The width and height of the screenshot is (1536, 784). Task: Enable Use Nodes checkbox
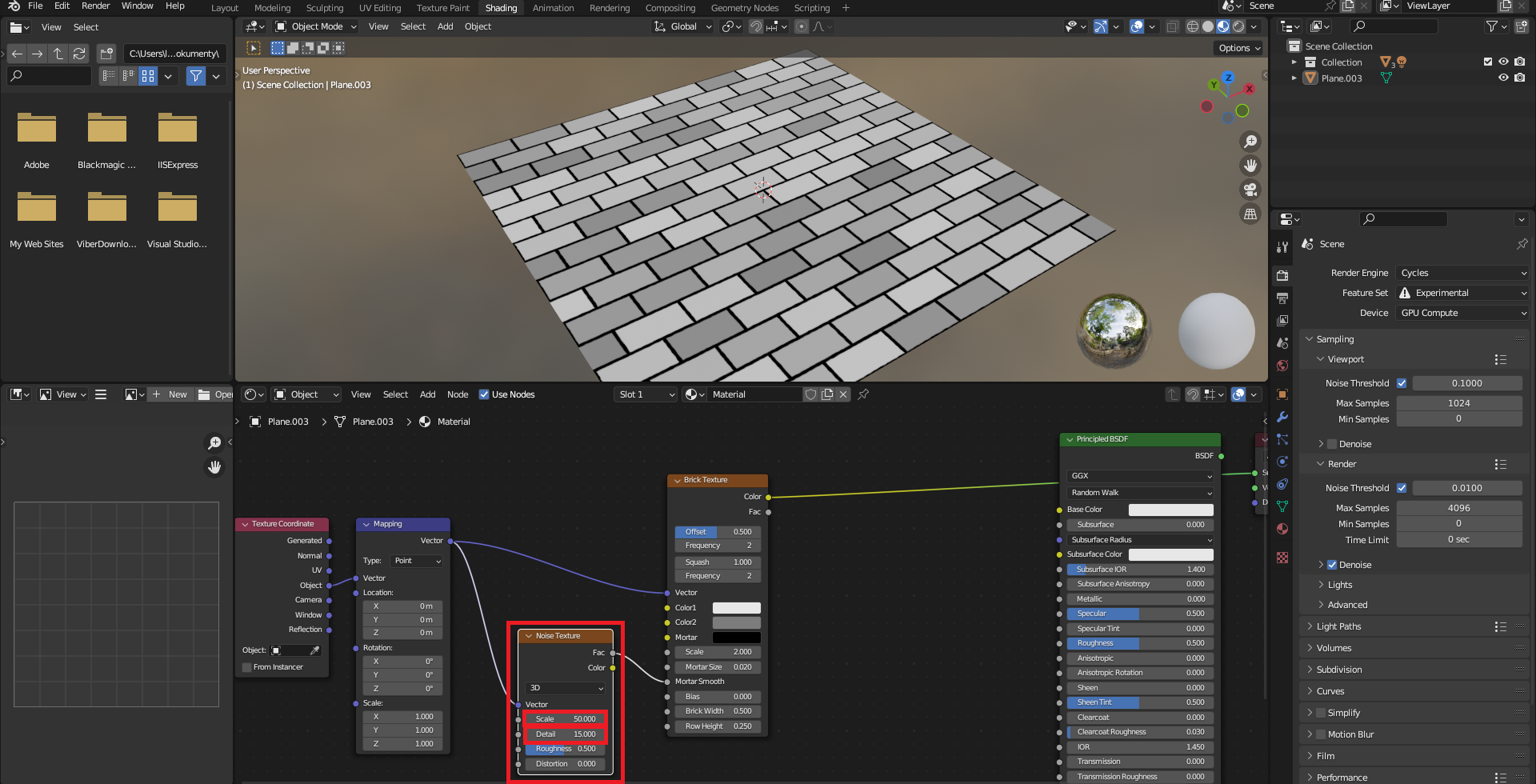pos(484,394)
